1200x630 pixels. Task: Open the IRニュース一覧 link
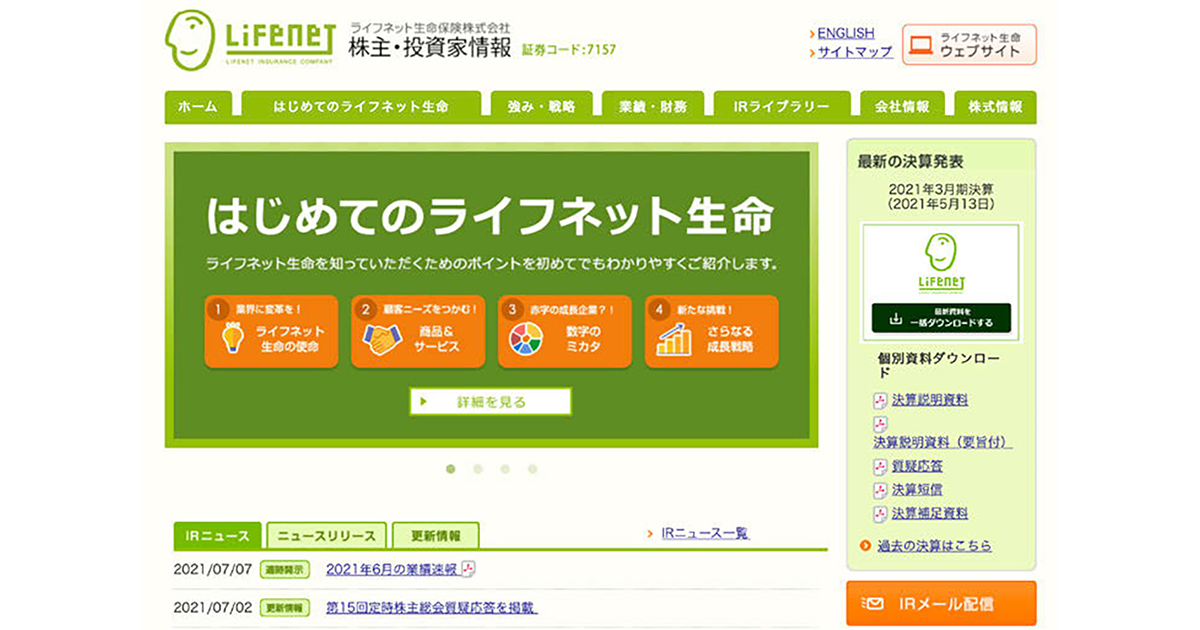click(704, 534)
